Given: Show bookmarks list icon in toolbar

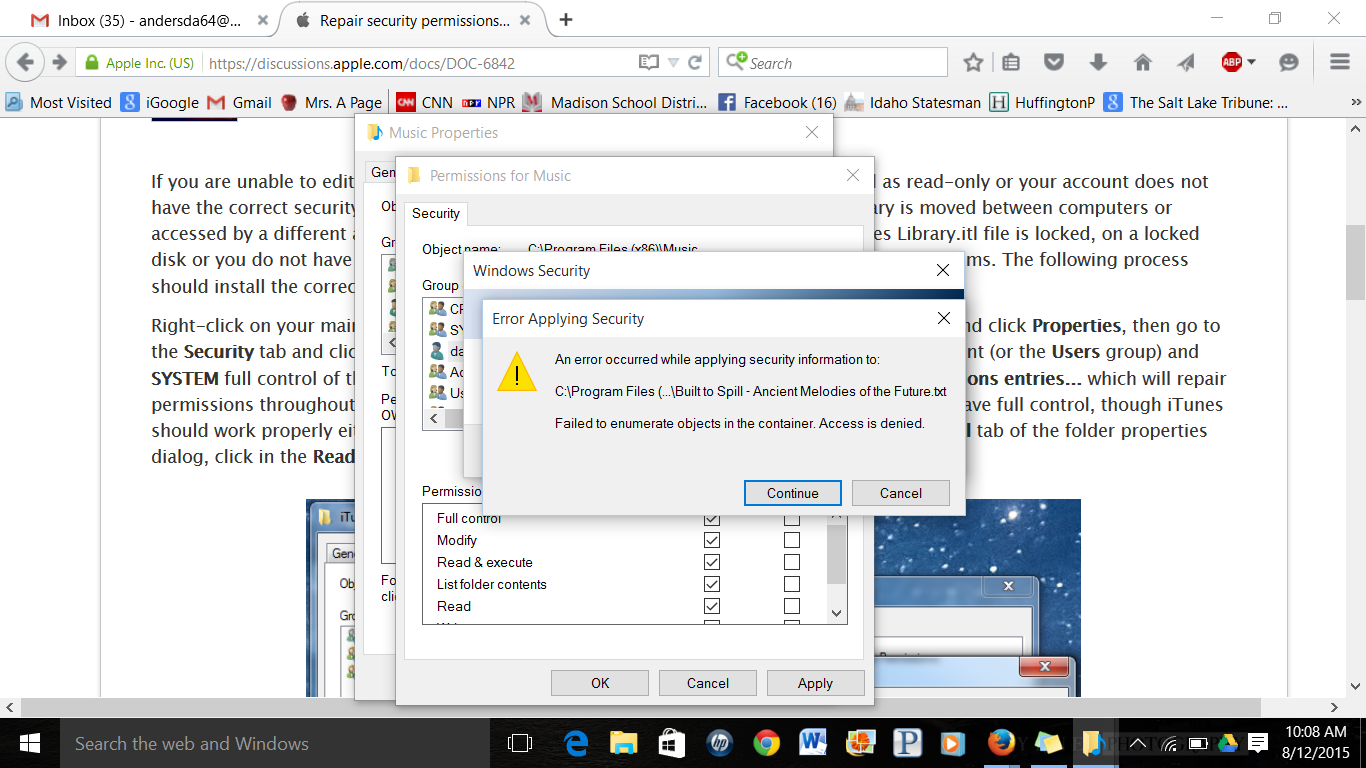Looking at the screenshot, I should pyautogui.click(x=1011, y=62).
